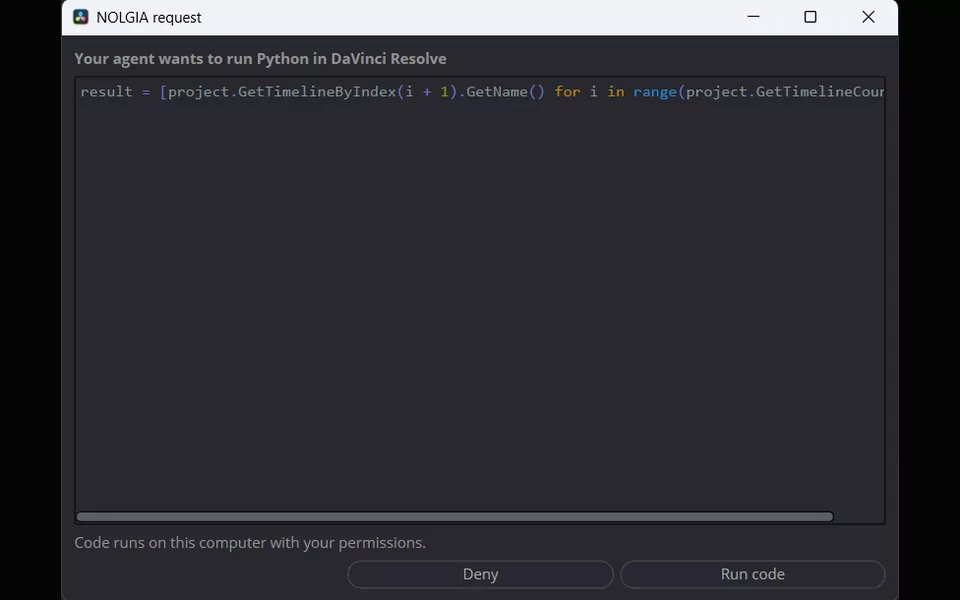Close the NOLGIA request dialog
The width and height of the screenshot is (960, 600).
(x=868, y=17)
